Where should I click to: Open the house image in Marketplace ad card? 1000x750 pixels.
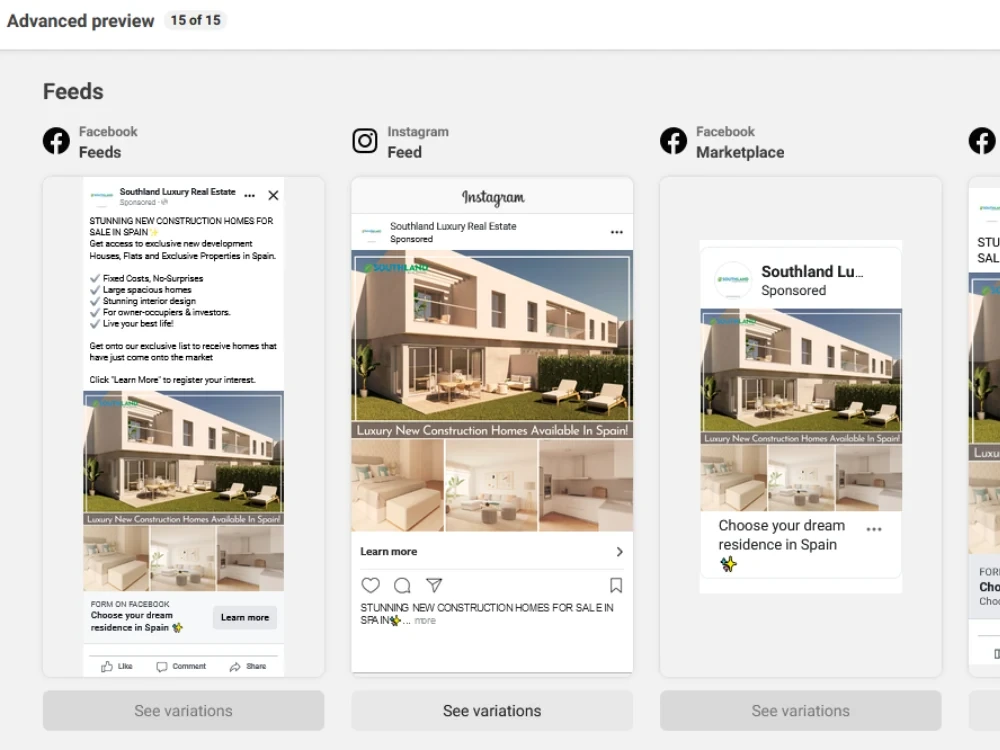point(801,371)
